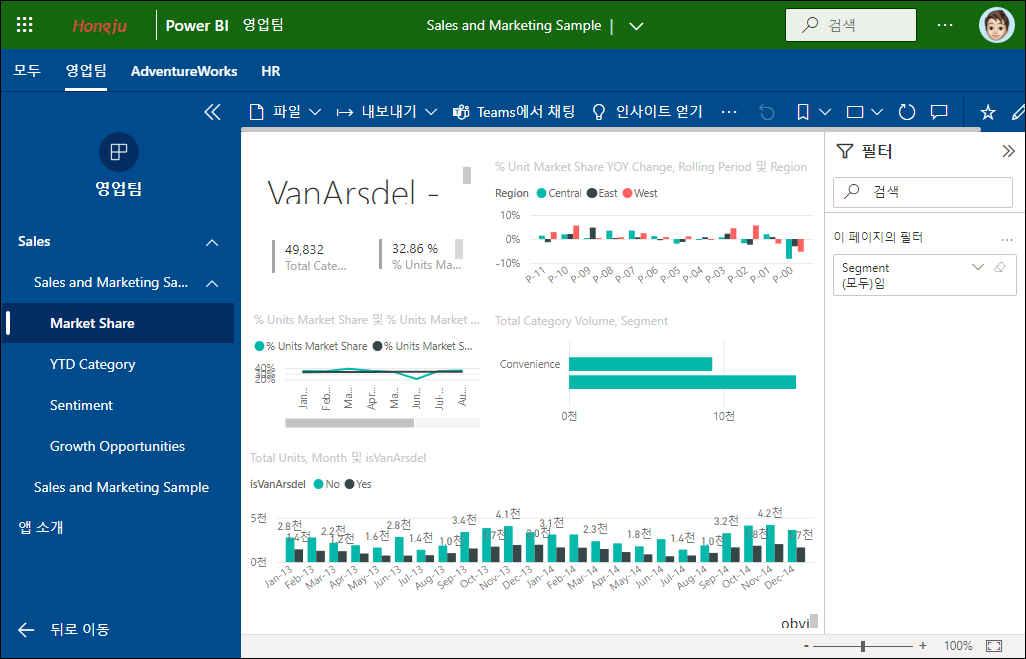Open 이 페이지의 필터 more options
The height and width of the screenshot is (659, 1026).
coord(1006,239)
